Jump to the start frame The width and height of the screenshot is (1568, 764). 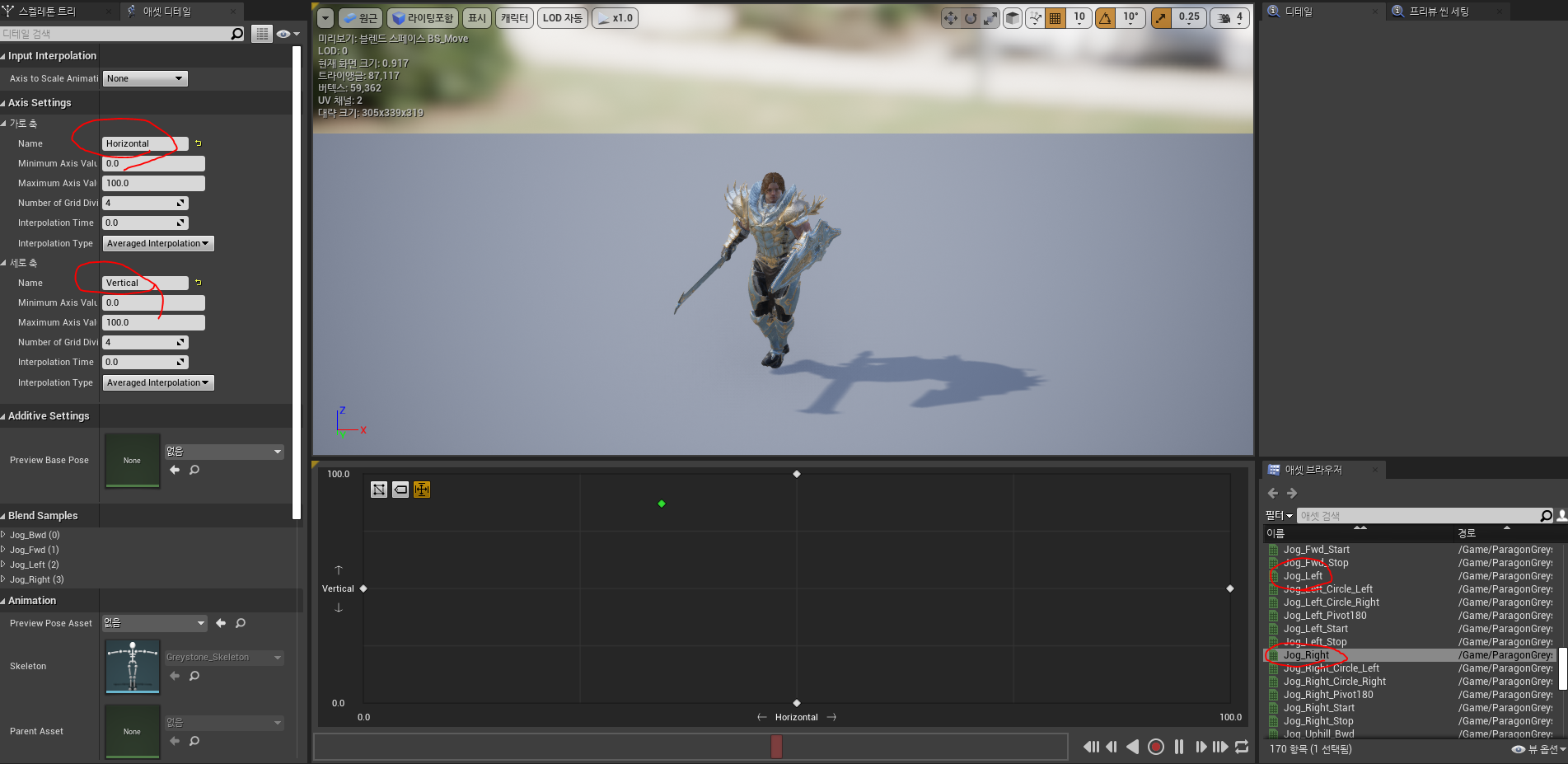[1091, 747]
